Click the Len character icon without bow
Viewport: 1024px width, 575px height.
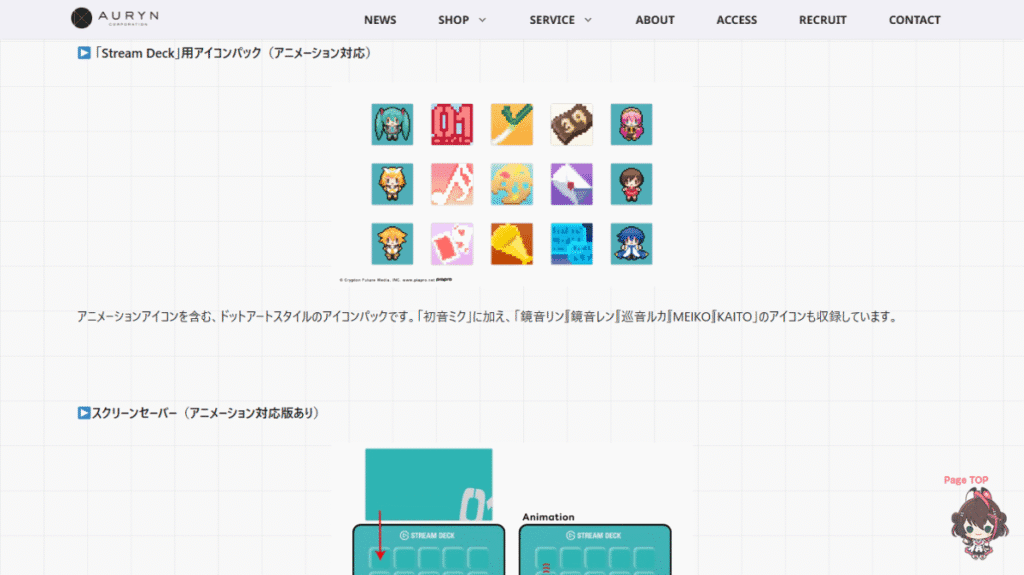coord(392,244)
